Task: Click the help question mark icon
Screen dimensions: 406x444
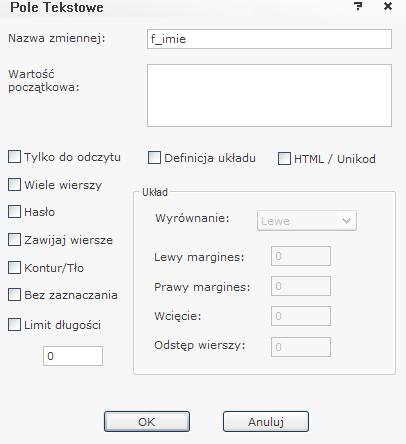Action: point(358,6)
